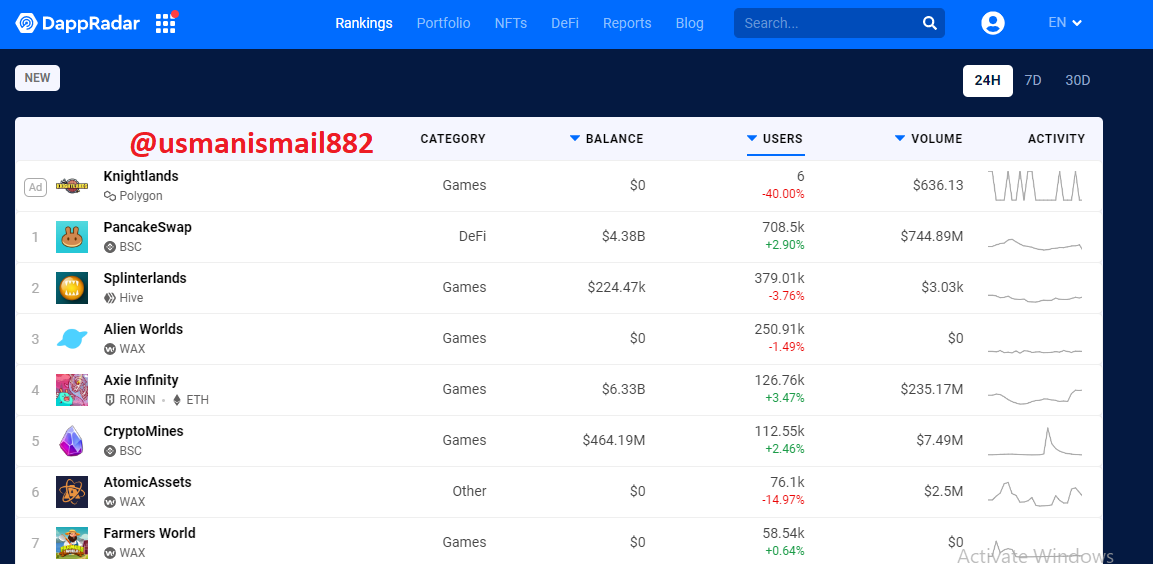Click the BSC icon under CryptoMines
The width and height of the screenshot is (1153, 564).
[x=110, y=451]
